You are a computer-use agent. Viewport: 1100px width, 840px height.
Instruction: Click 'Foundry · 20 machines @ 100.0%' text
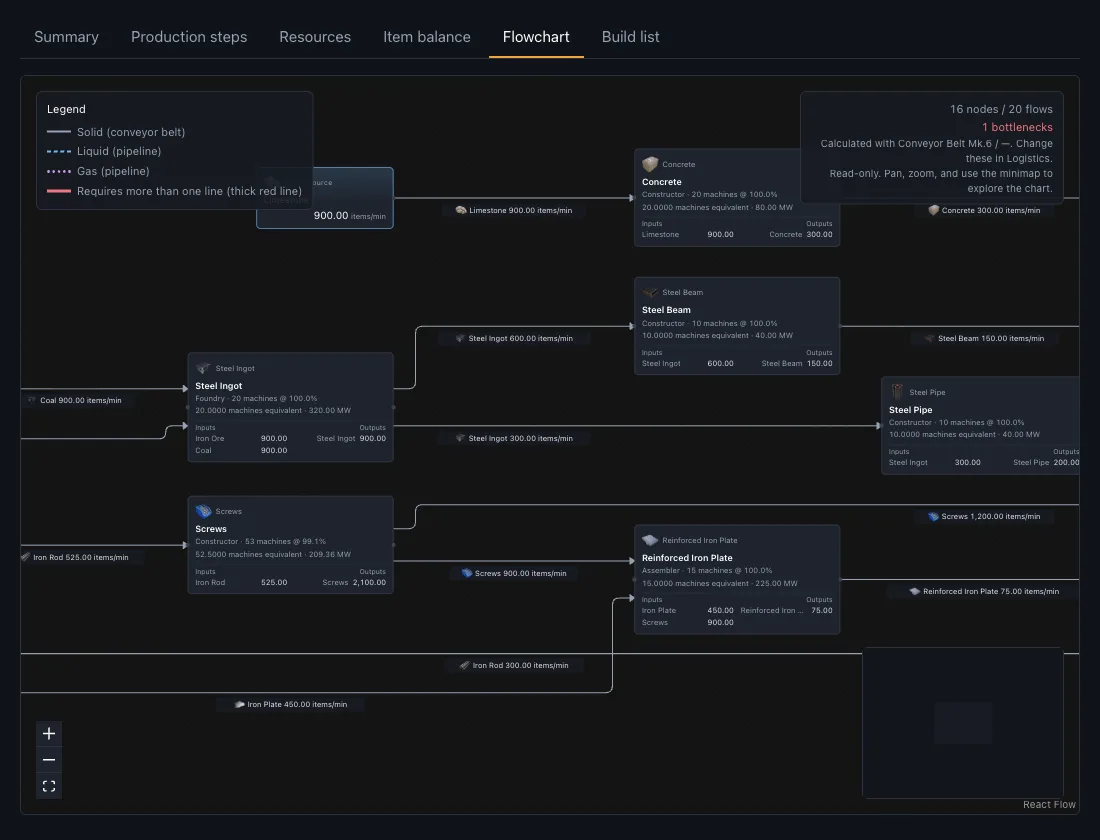(256, 398)
